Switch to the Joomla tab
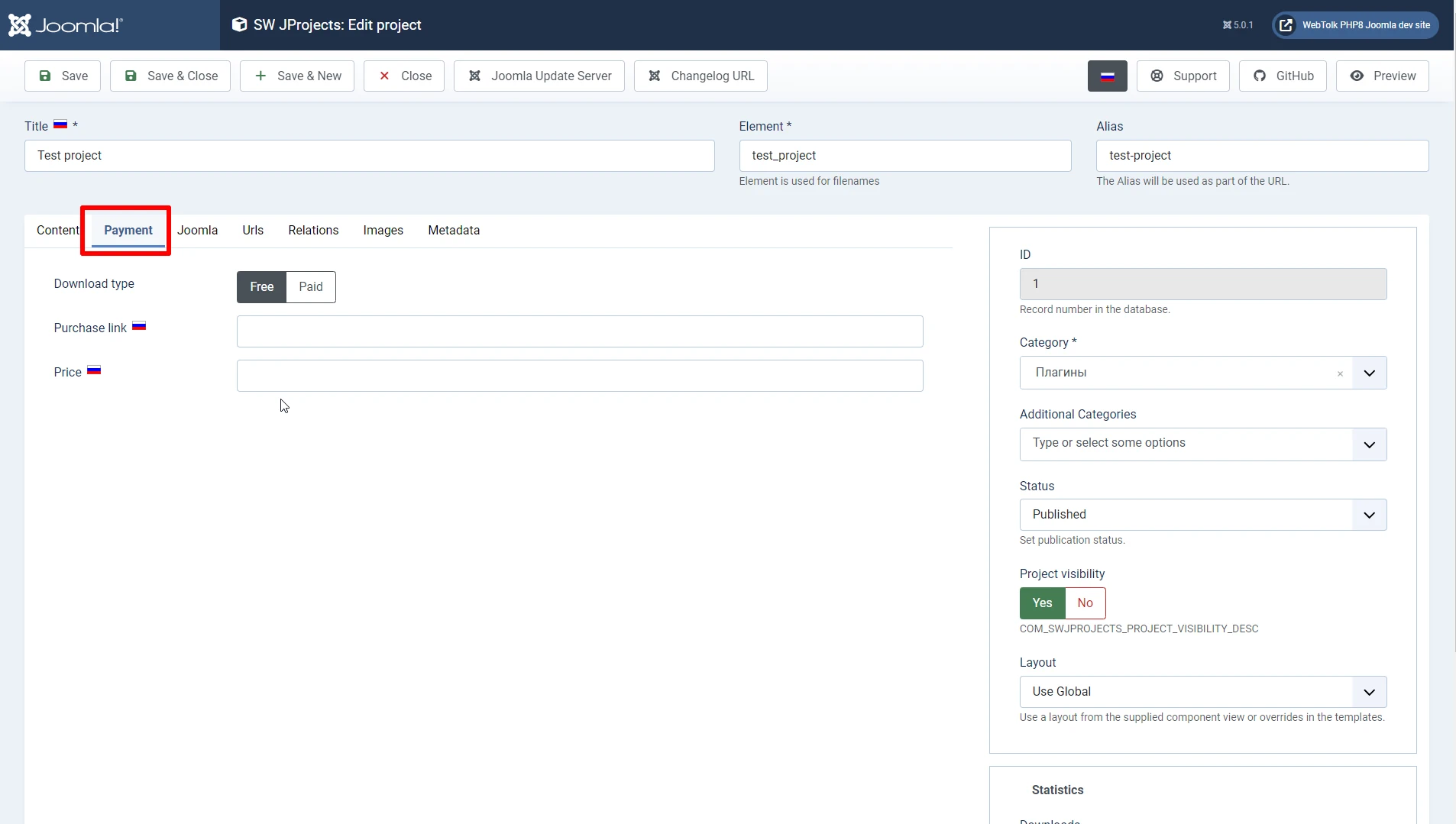This screenshot has height=824, width=1456. coord(198,231)
